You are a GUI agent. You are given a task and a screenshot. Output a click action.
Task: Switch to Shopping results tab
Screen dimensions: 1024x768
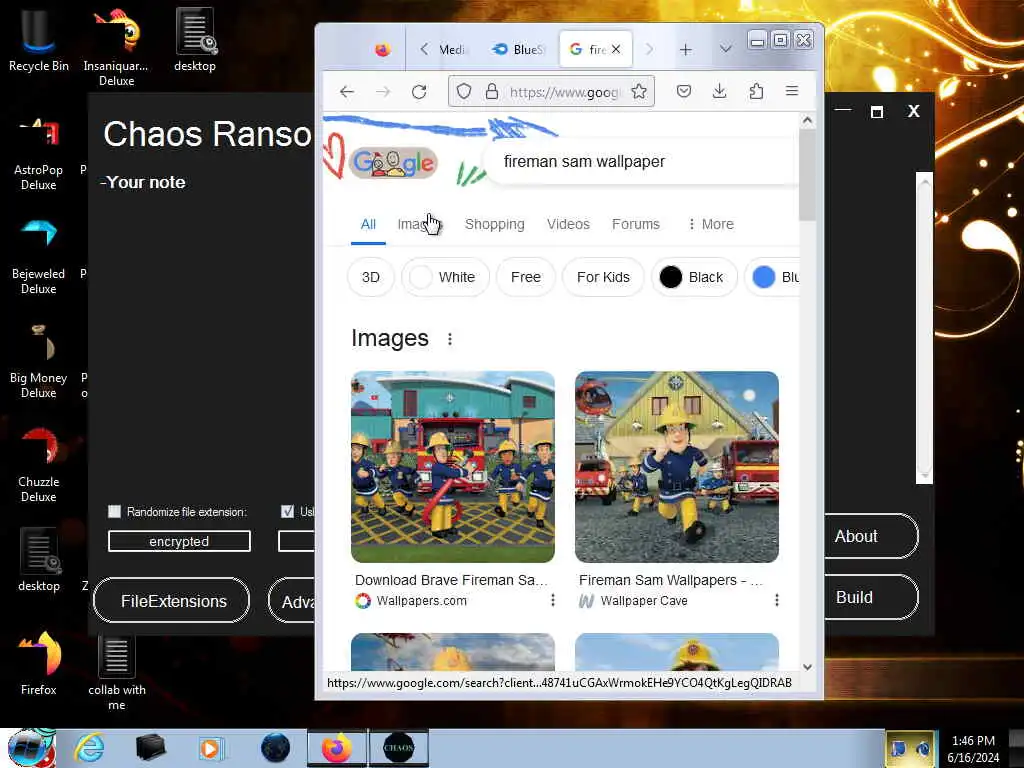click(x=494, y=225)
